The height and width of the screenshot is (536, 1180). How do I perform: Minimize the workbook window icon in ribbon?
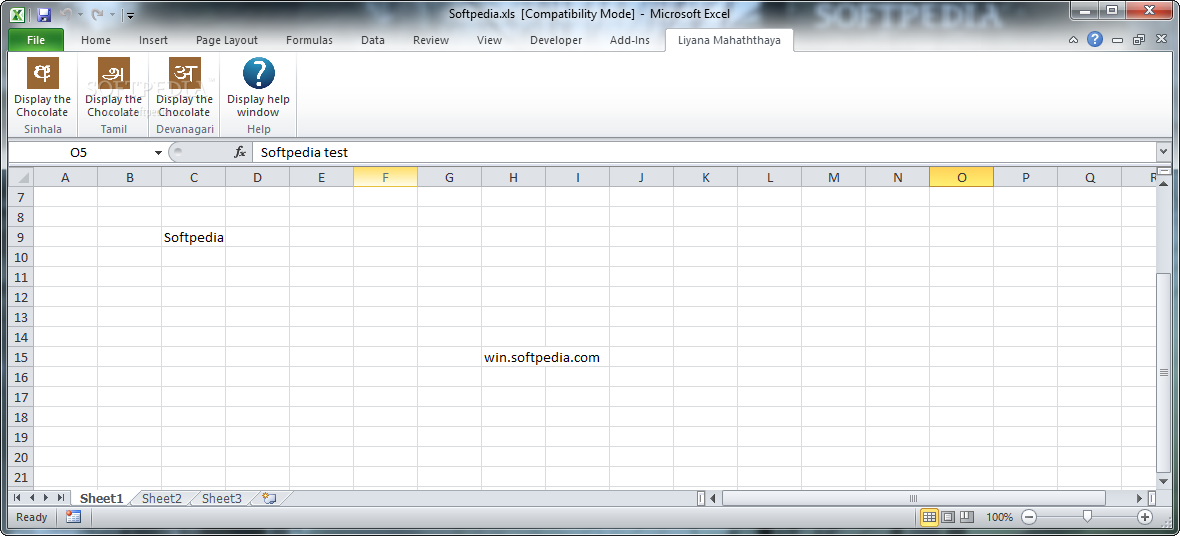[x=1117, y=40]
